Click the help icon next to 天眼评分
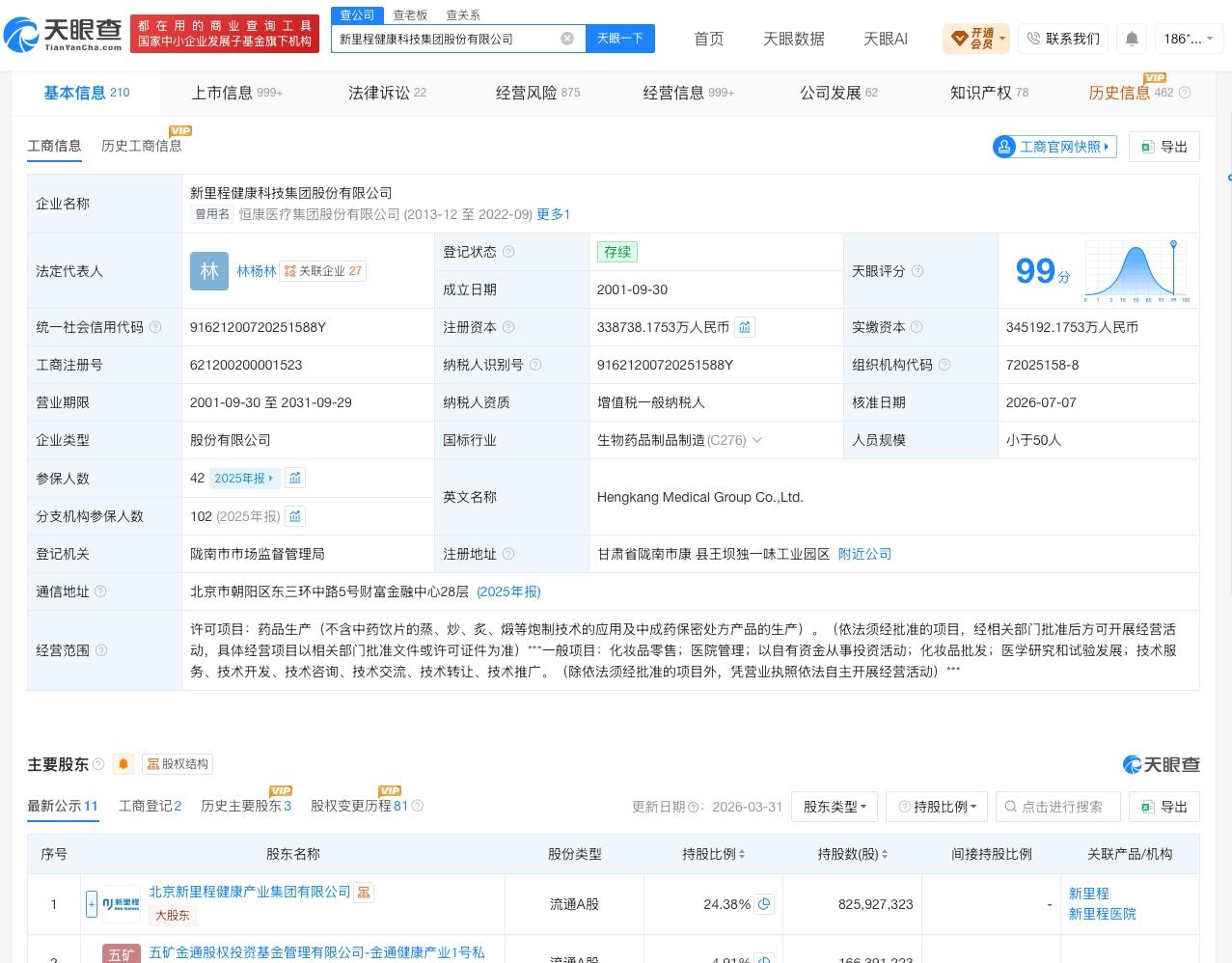This screenshot has width=1232, height=963. coord(917,271)
